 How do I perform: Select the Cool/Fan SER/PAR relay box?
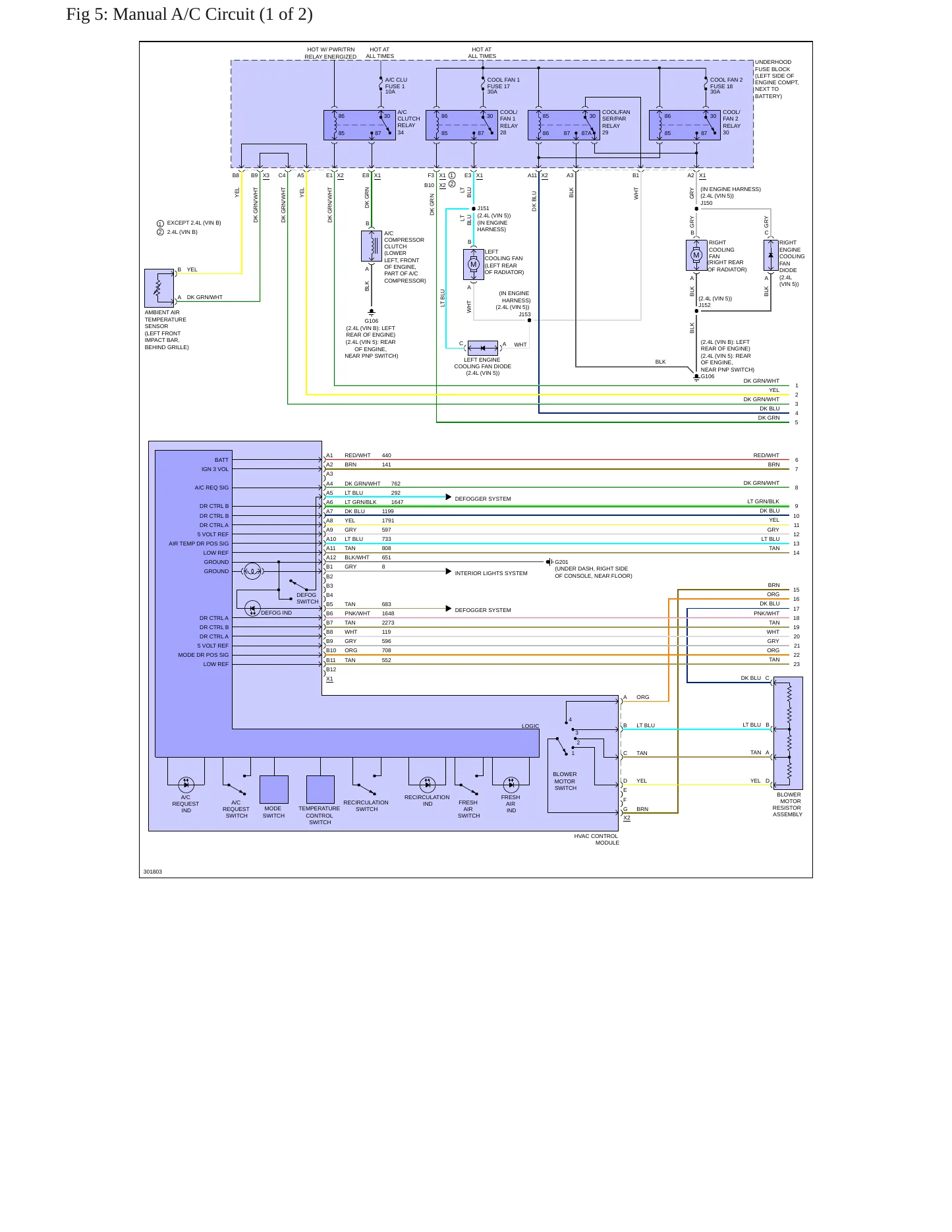564,125
